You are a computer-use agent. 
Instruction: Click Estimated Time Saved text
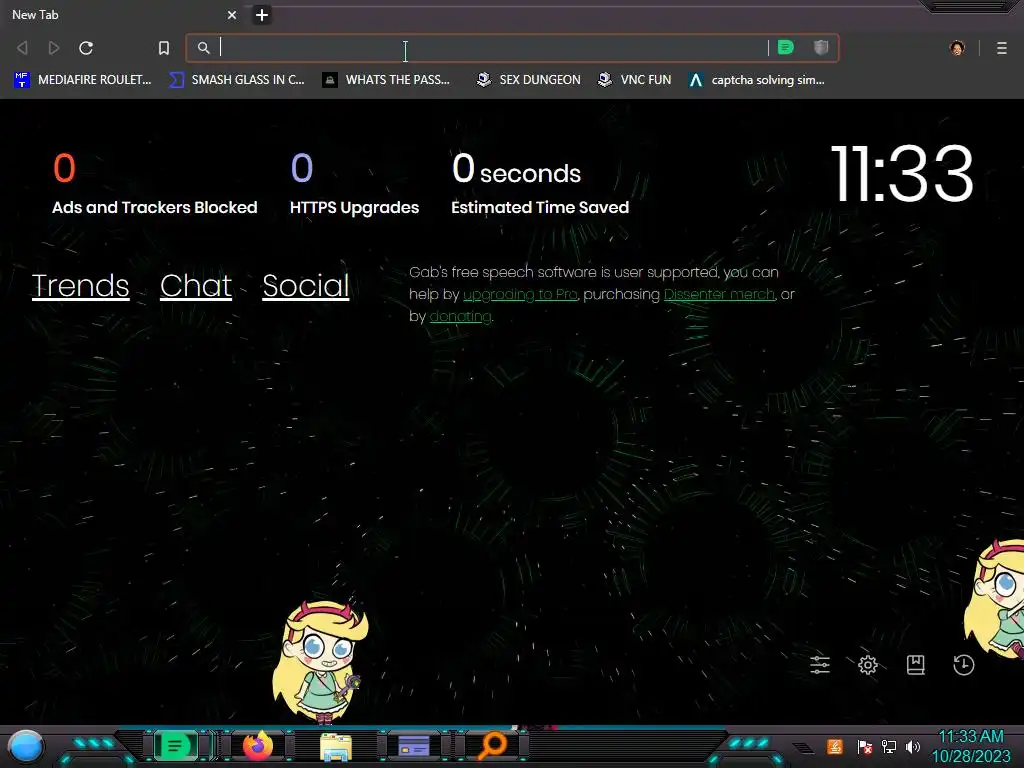[540, 208]
